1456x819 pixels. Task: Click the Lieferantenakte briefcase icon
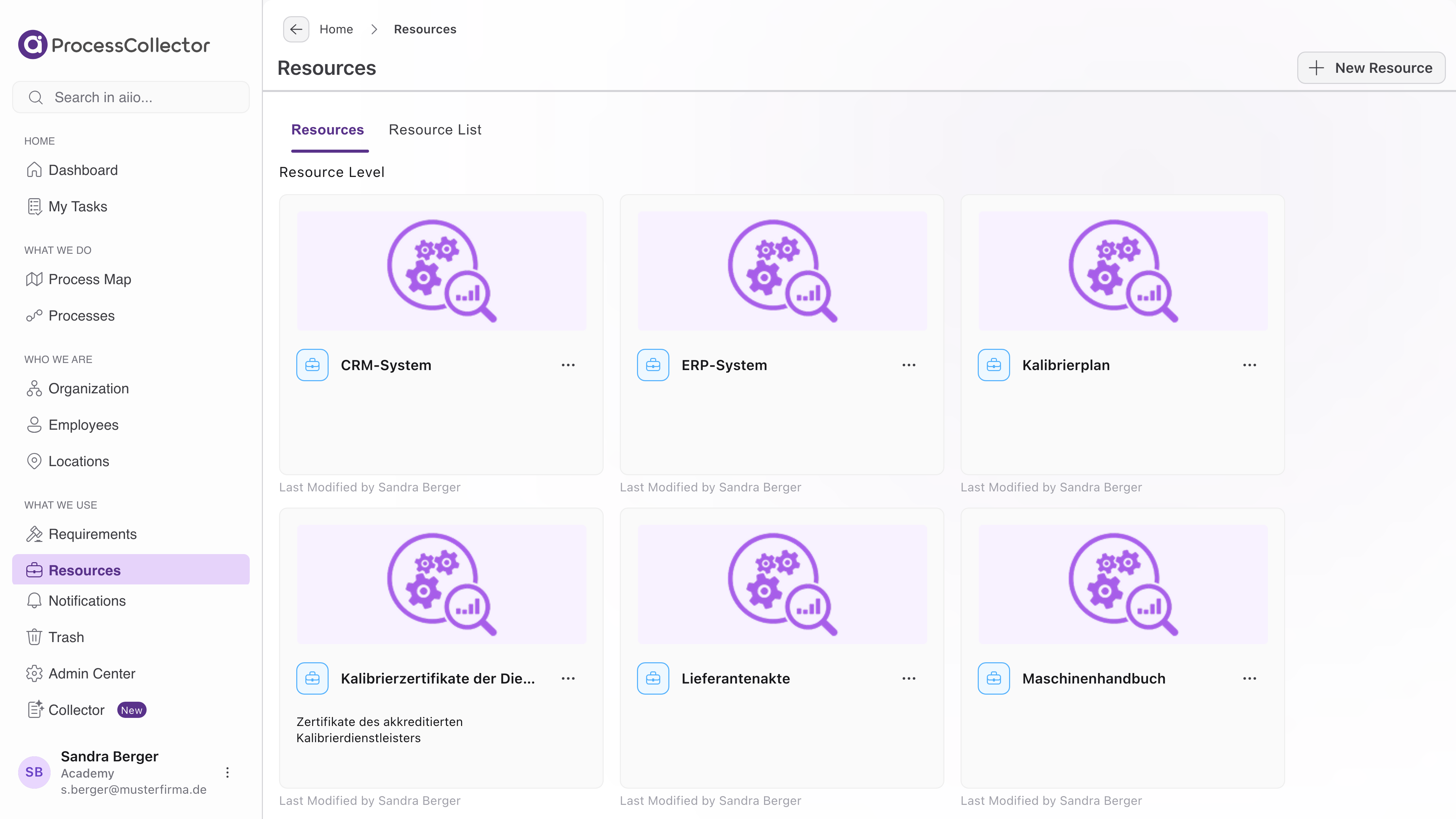point(653,678)
